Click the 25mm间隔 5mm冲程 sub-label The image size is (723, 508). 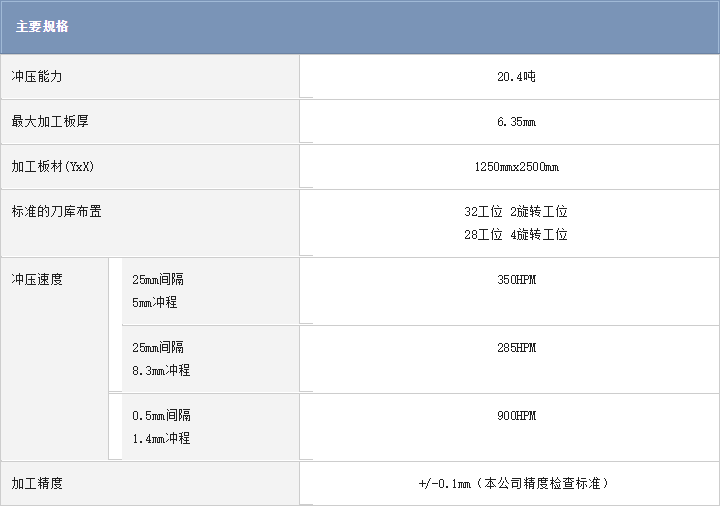[x=158, y=291]
